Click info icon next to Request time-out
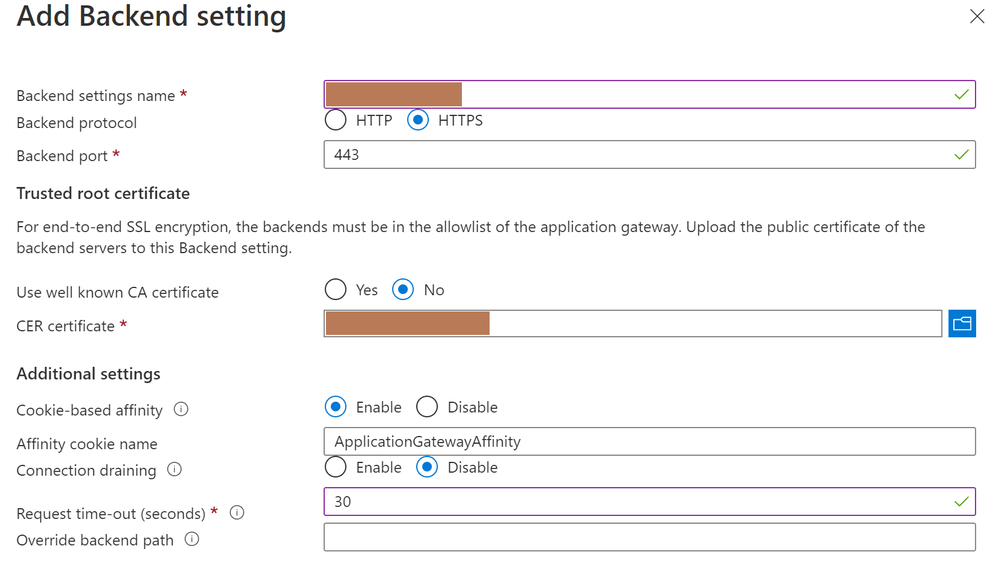999x564 pixels. [237, 513]
